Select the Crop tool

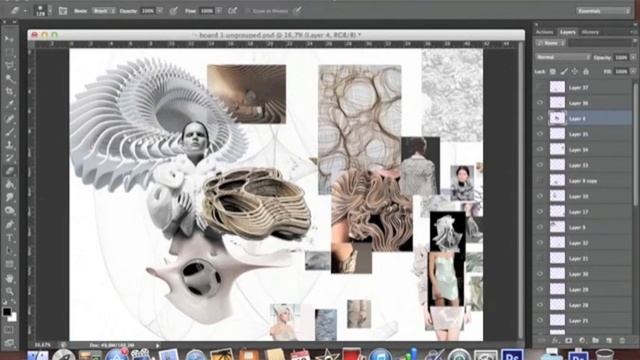point(9,91)
